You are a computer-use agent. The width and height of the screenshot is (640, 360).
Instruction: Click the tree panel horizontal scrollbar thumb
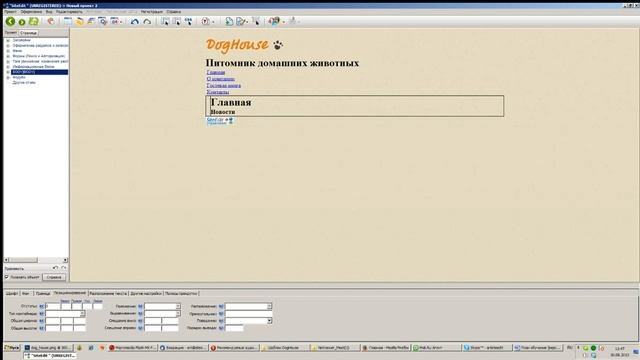23,260
